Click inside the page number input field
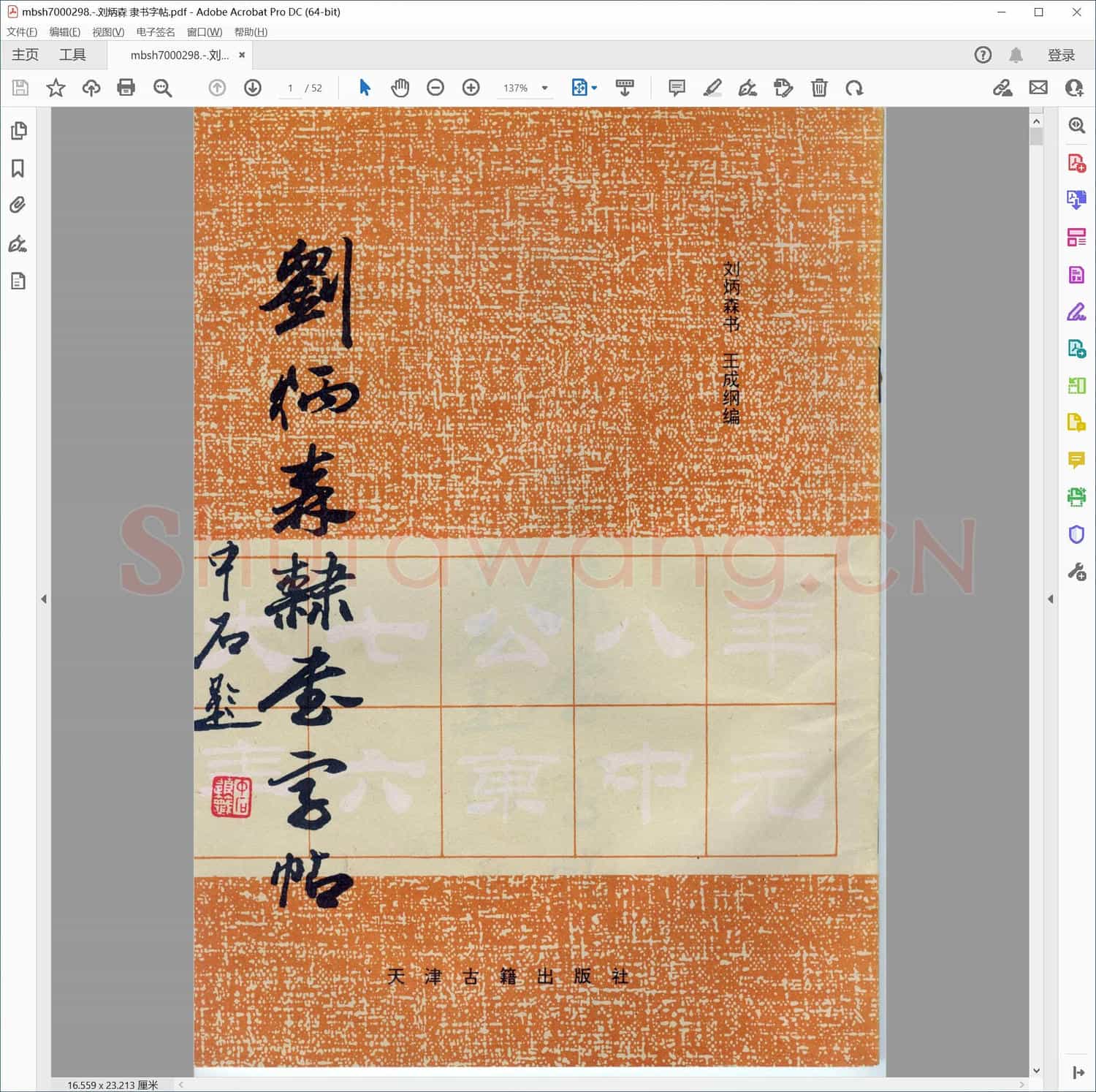The image size is (1096, 1092). [290, 88]
